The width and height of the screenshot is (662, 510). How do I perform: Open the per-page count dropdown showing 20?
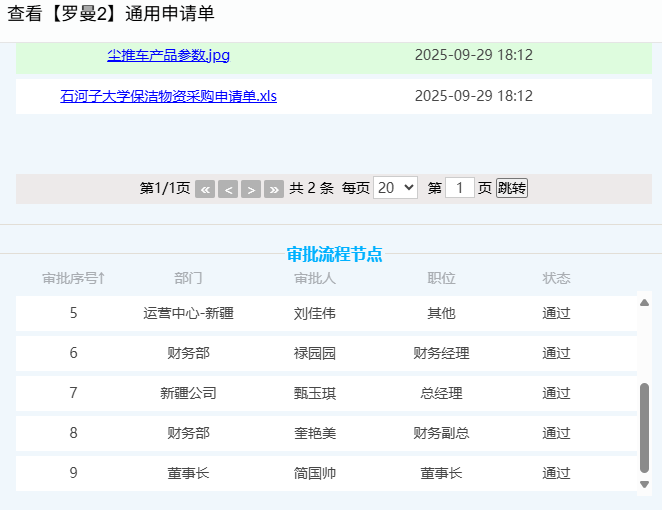[x=395, y=188]
